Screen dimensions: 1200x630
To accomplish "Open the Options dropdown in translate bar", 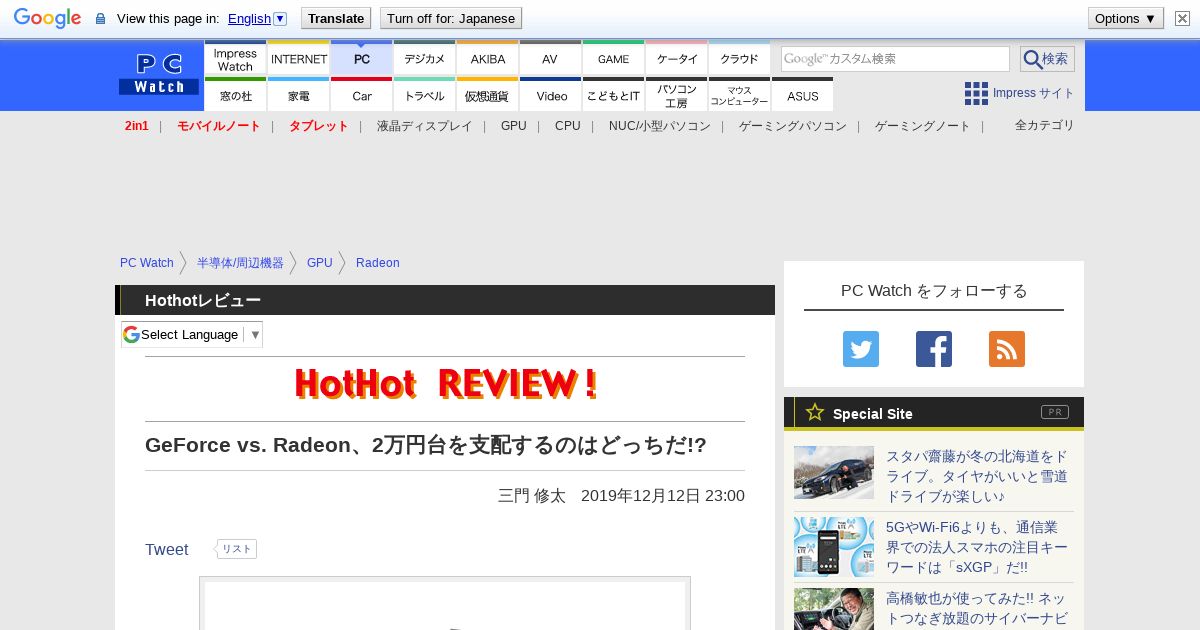I will pos(1126,18).
